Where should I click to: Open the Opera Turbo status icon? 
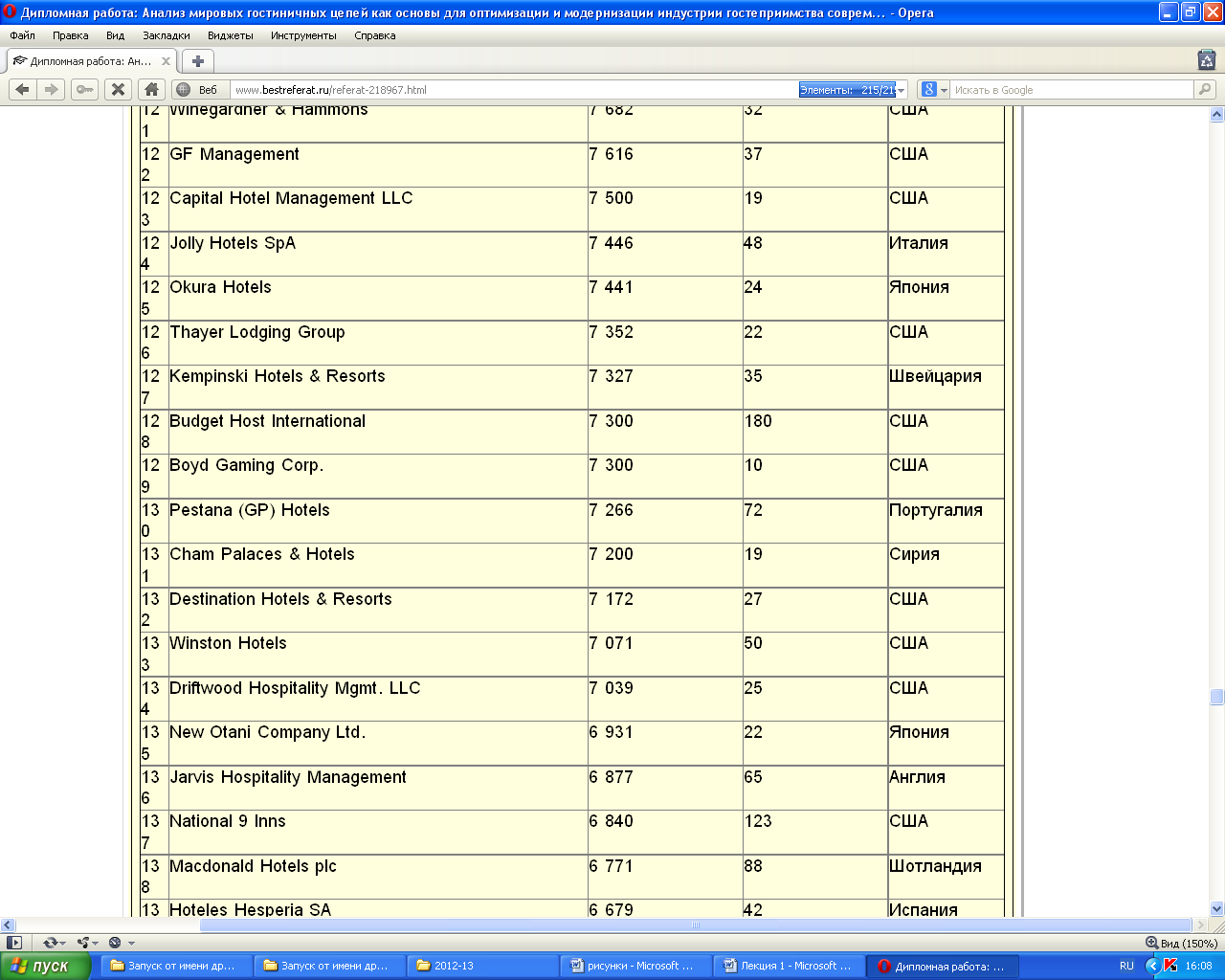click(x=115, y=943)
